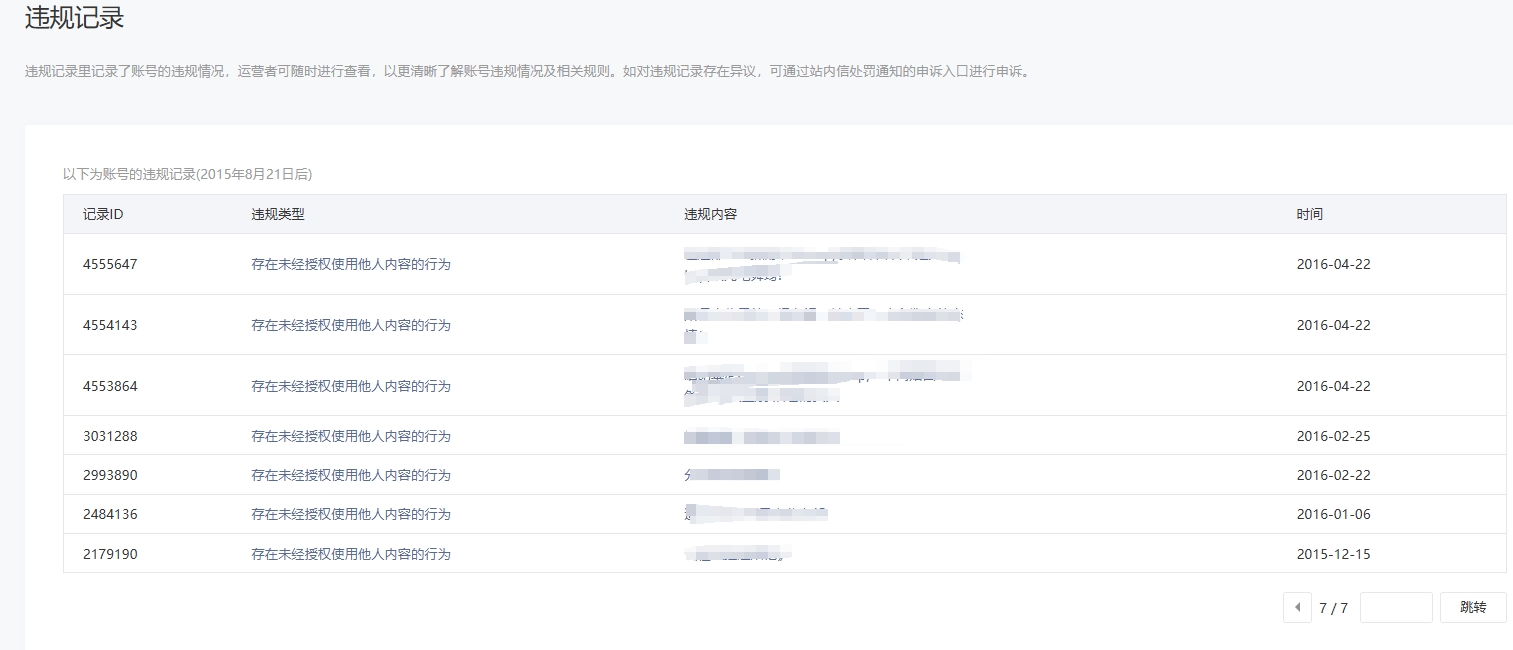The width and height of the screenshot is (1513, 650).
Task: Click the violation type link for record 2484136
Action: [x=351, y=514]
